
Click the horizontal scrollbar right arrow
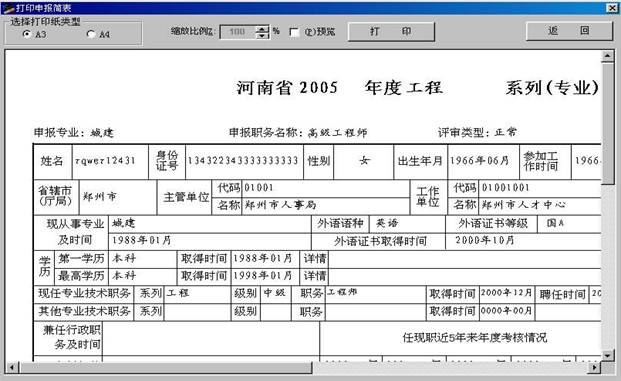594,368
